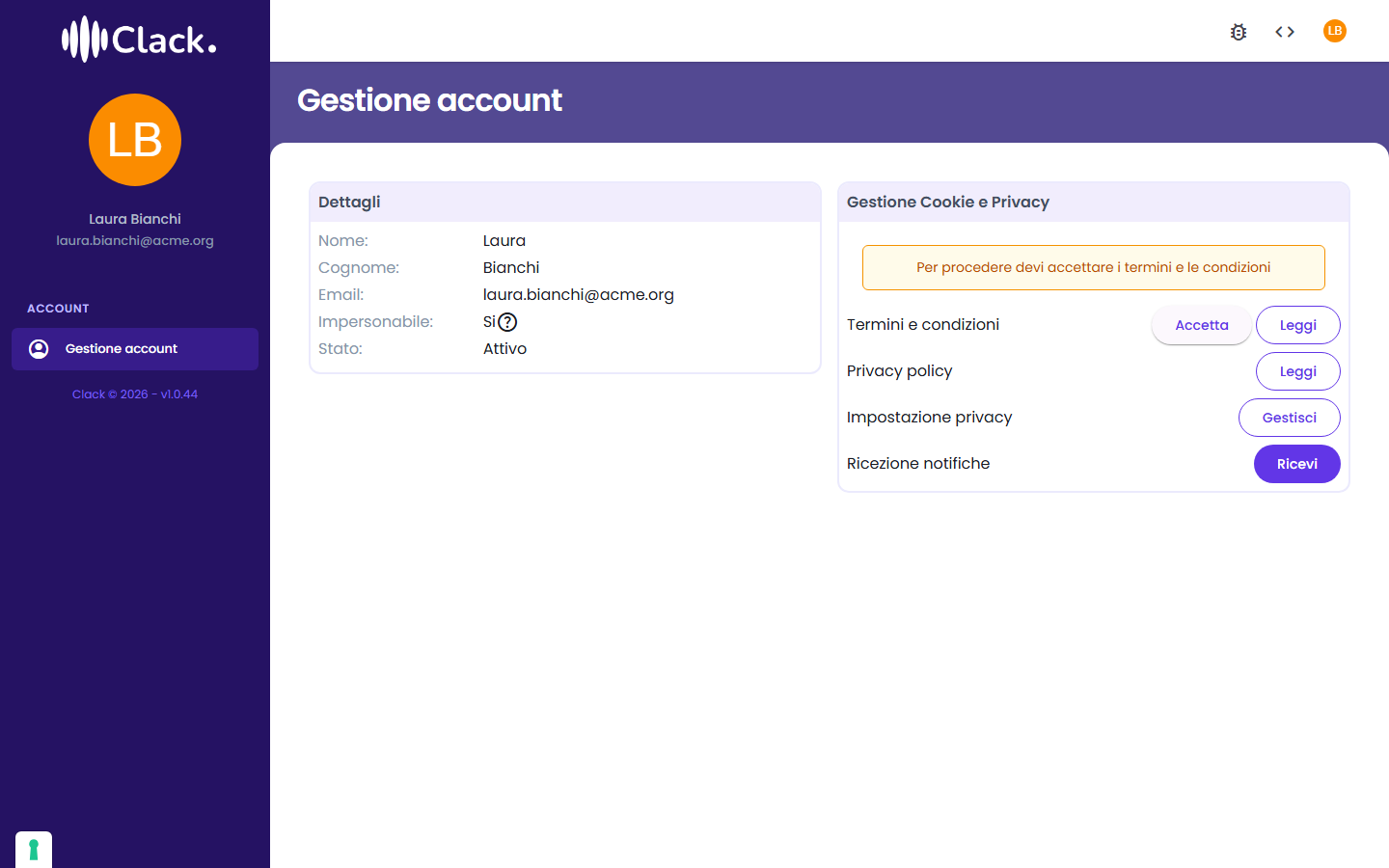This screenshot has width=1389, height=868.
Task: Click the terms acceptance warning banner
Action: 1094,267
